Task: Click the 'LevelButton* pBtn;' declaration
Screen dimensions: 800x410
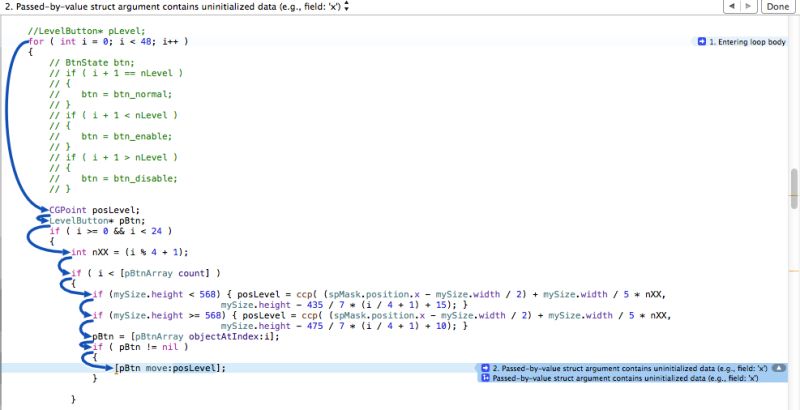Action: [x=97, y=220]
